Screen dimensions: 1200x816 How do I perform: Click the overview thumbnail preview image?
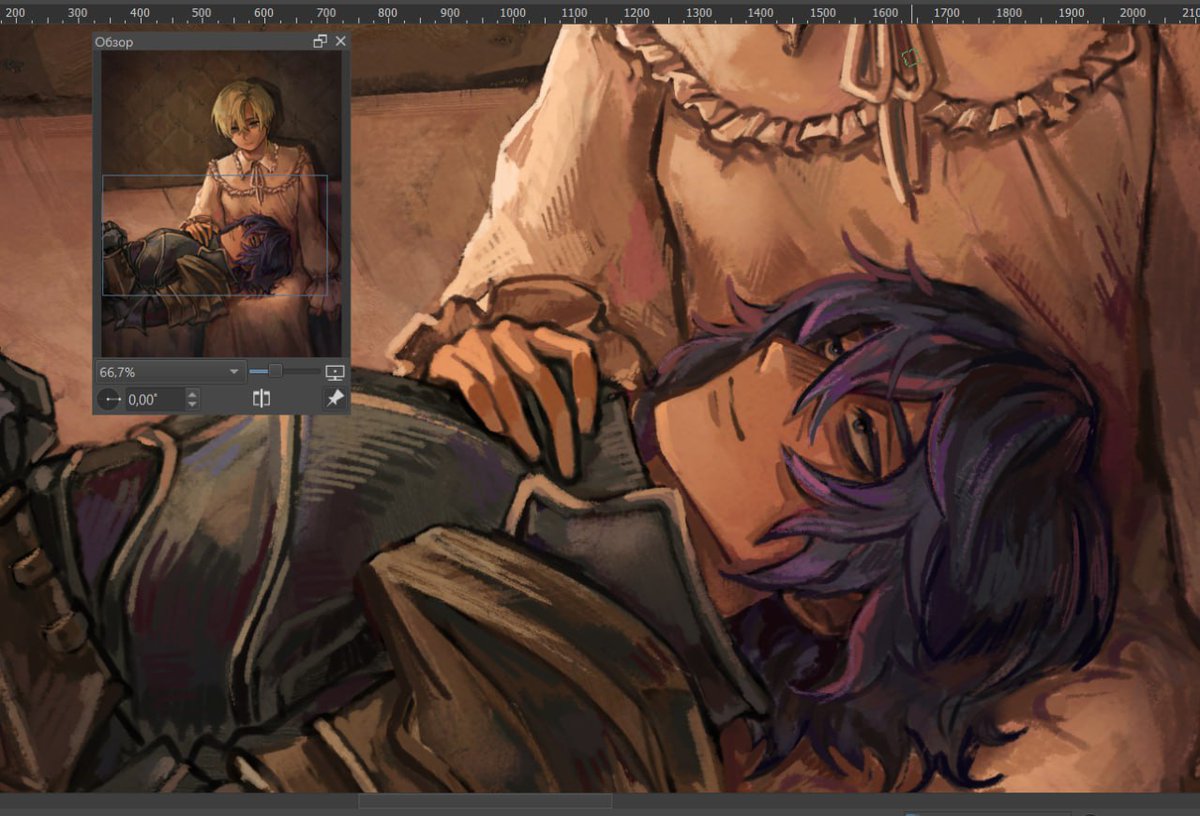(x=221, y=205)
